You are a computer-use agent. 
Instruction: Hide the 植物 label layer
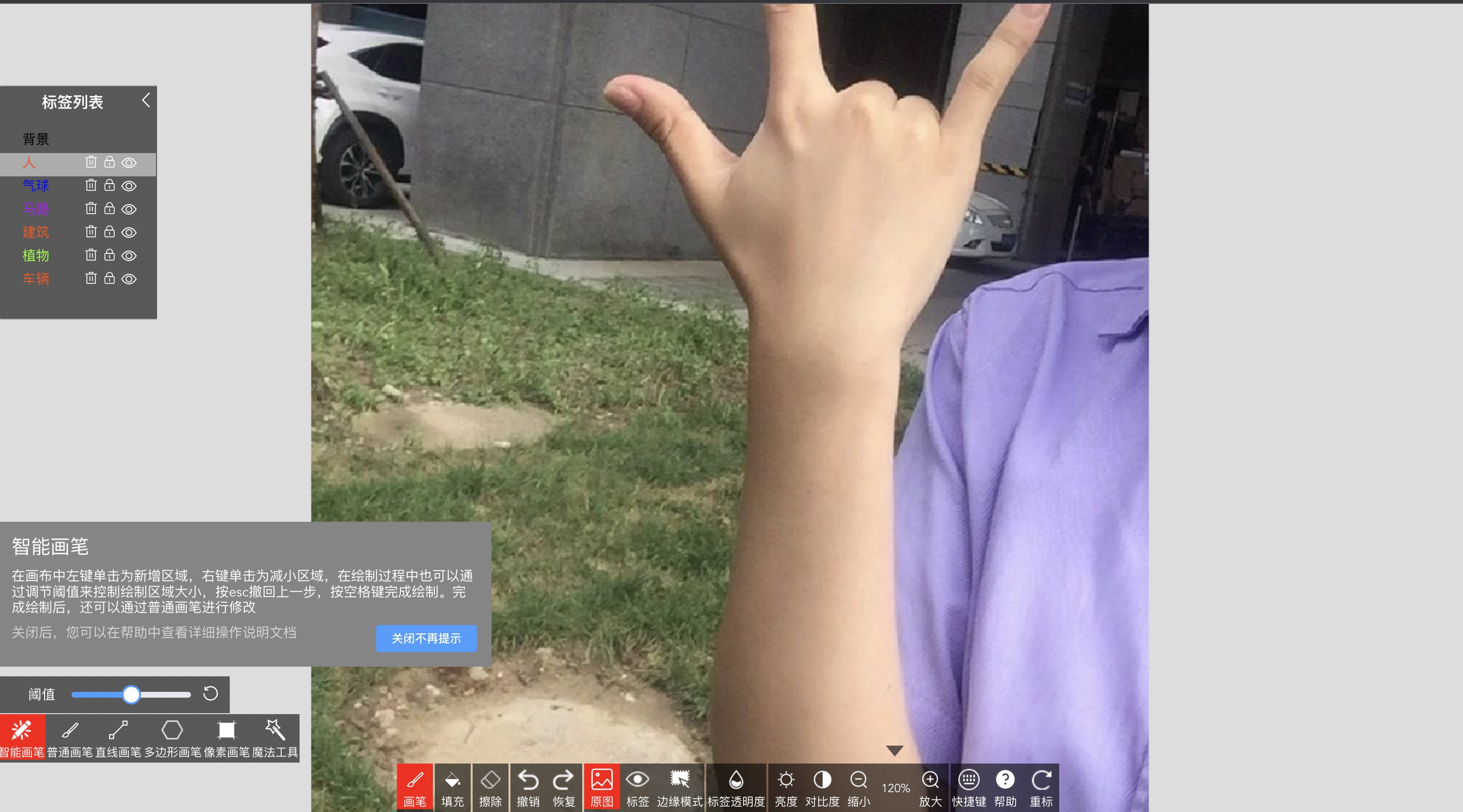[129, 256]
